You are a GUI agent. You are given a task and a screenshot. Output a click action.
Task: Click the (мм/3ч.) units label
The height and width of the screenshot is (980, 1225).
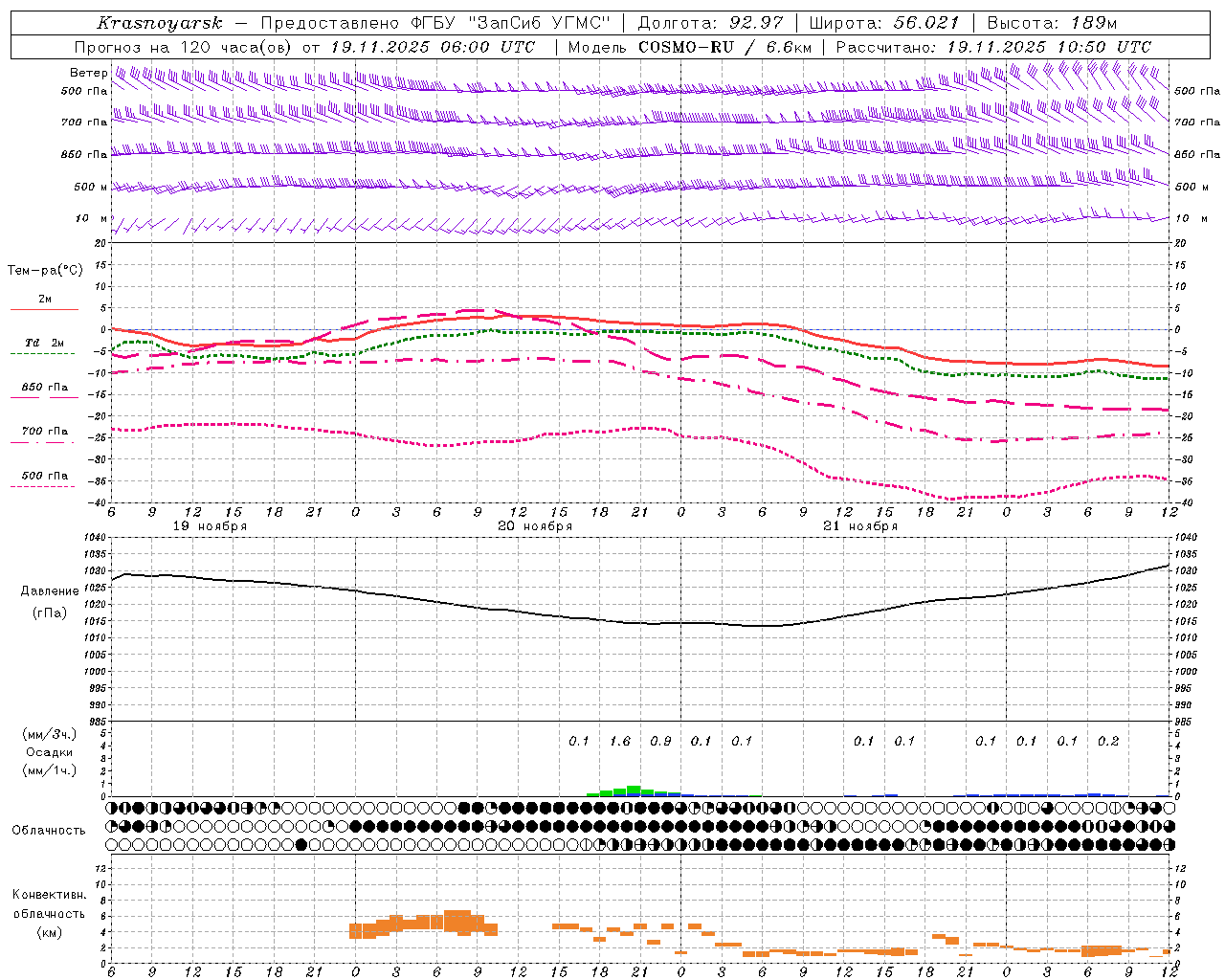(50, 734)
